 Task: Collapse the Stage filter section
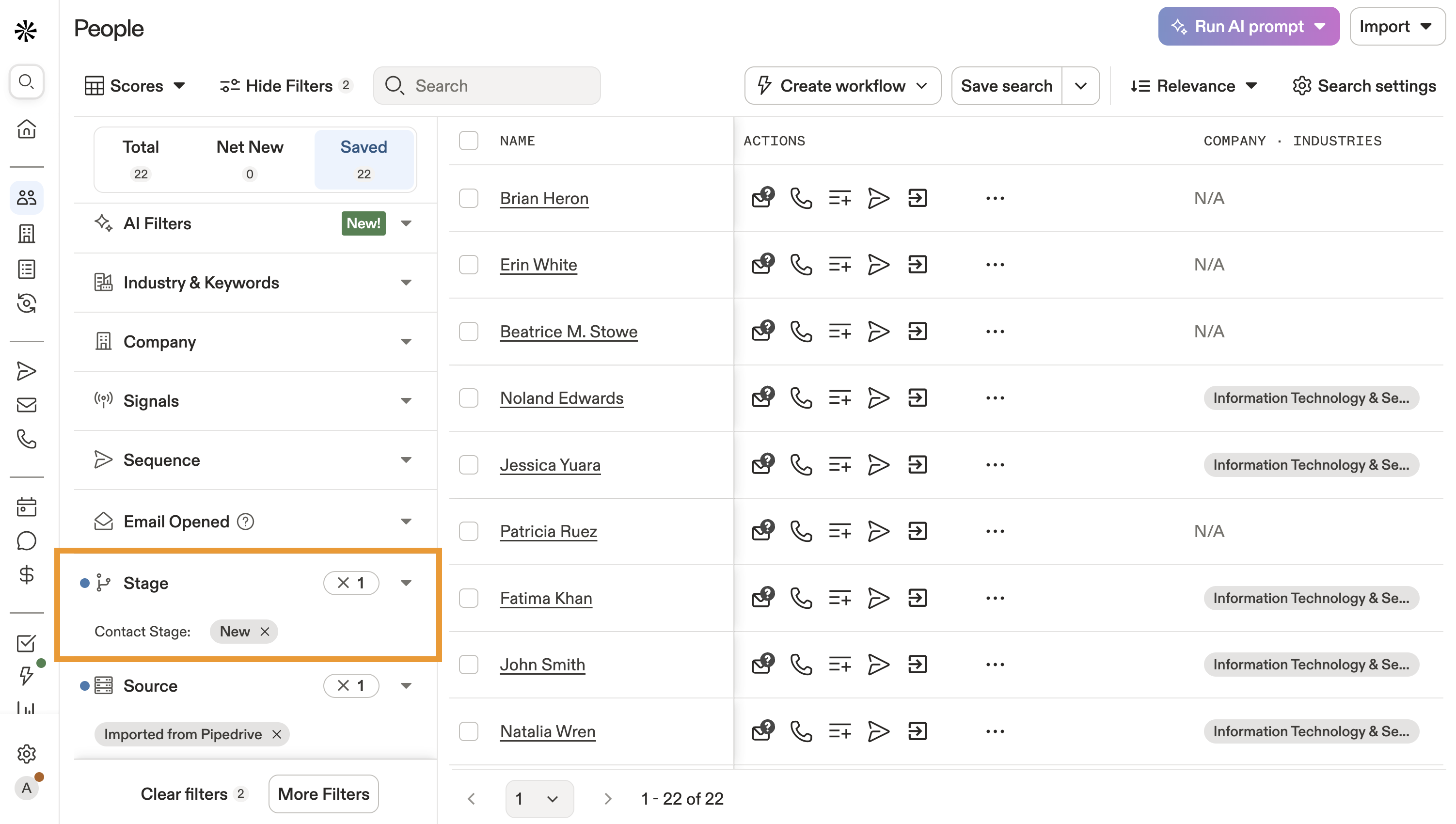[406, 584]
